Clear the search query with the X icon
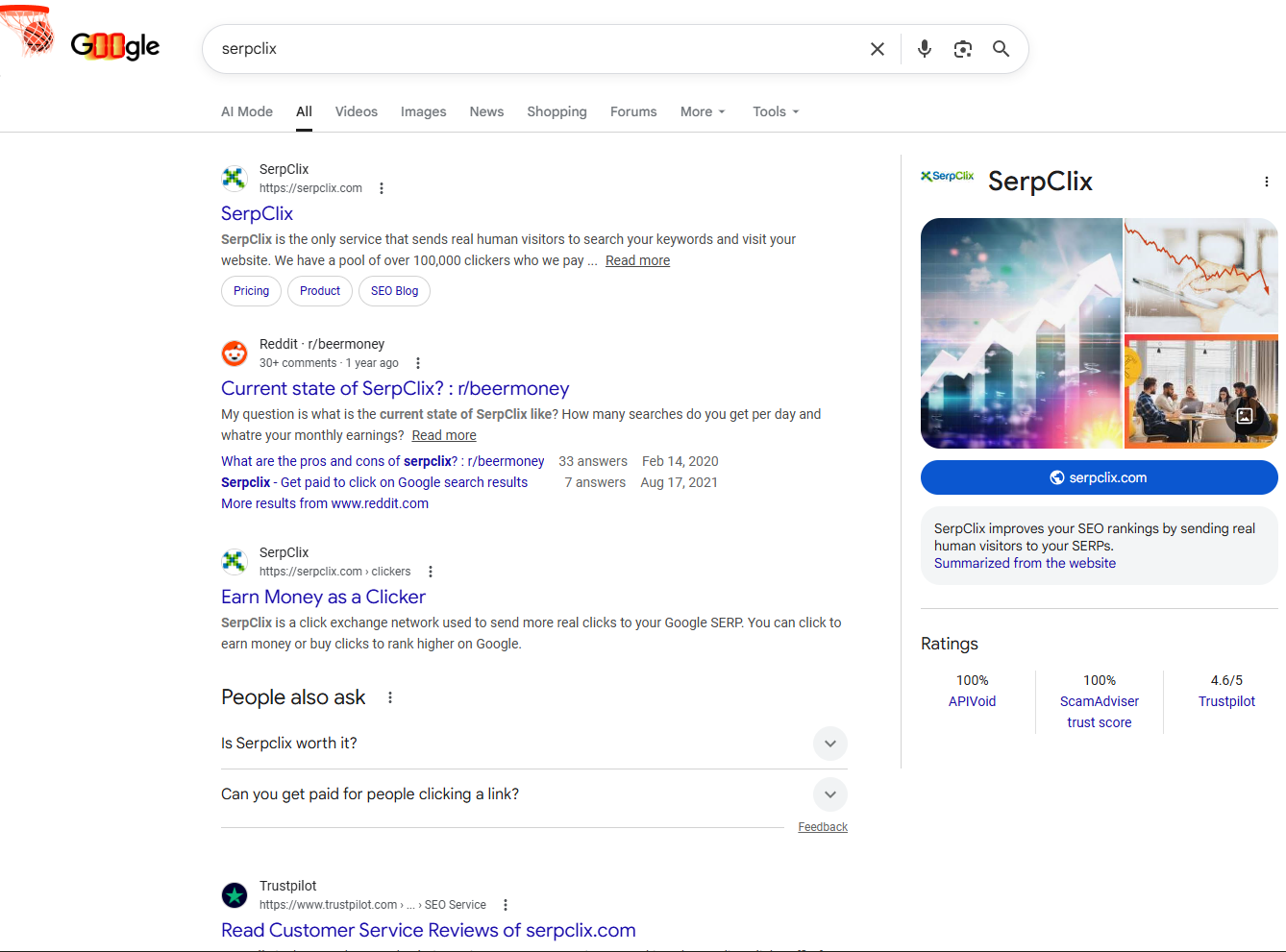The width and height of the screenshot is (1286, 952). coord(877,48)
